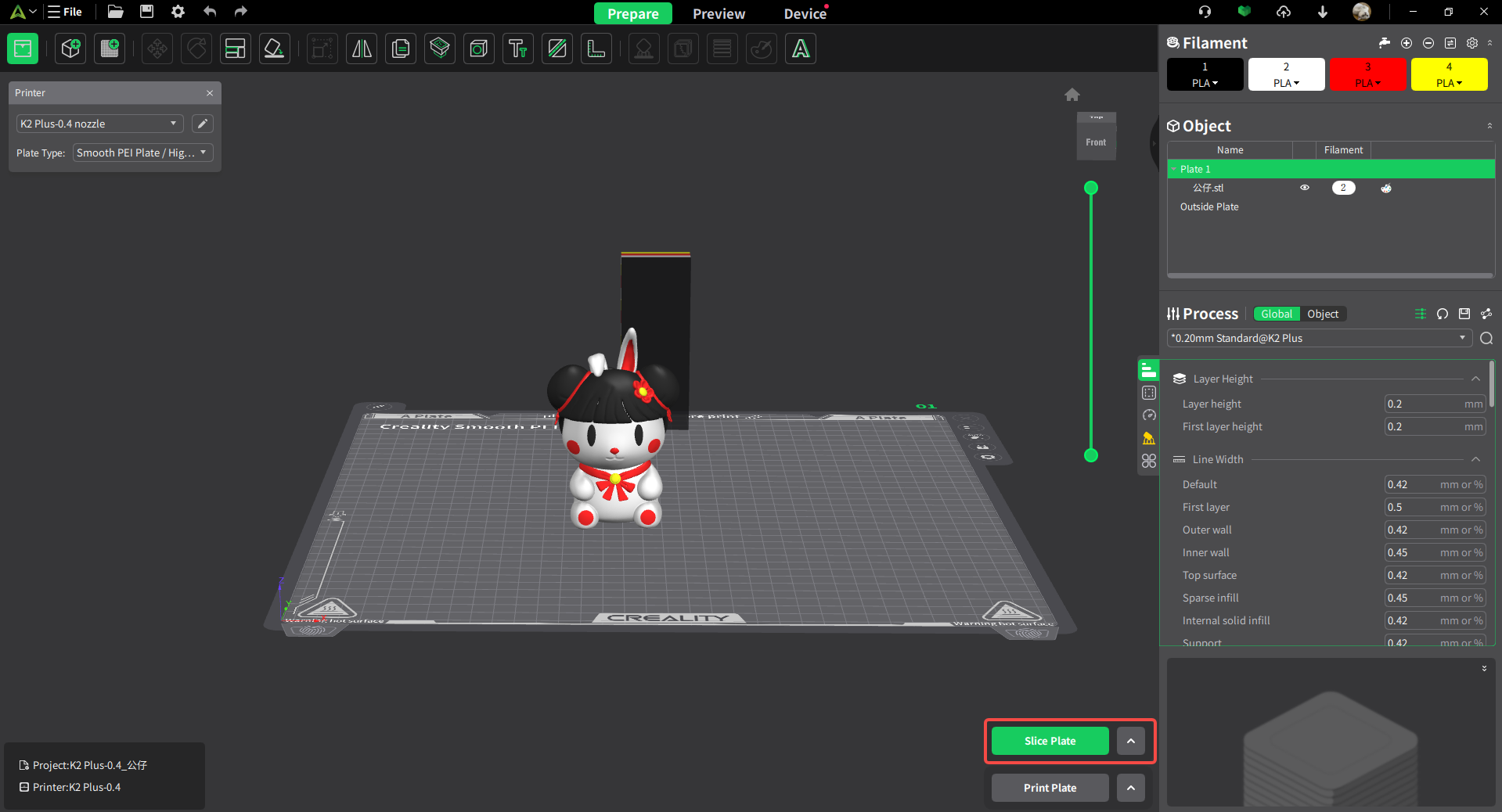
Task: Click the add filament plus icon
Action: click(1407, 43)
